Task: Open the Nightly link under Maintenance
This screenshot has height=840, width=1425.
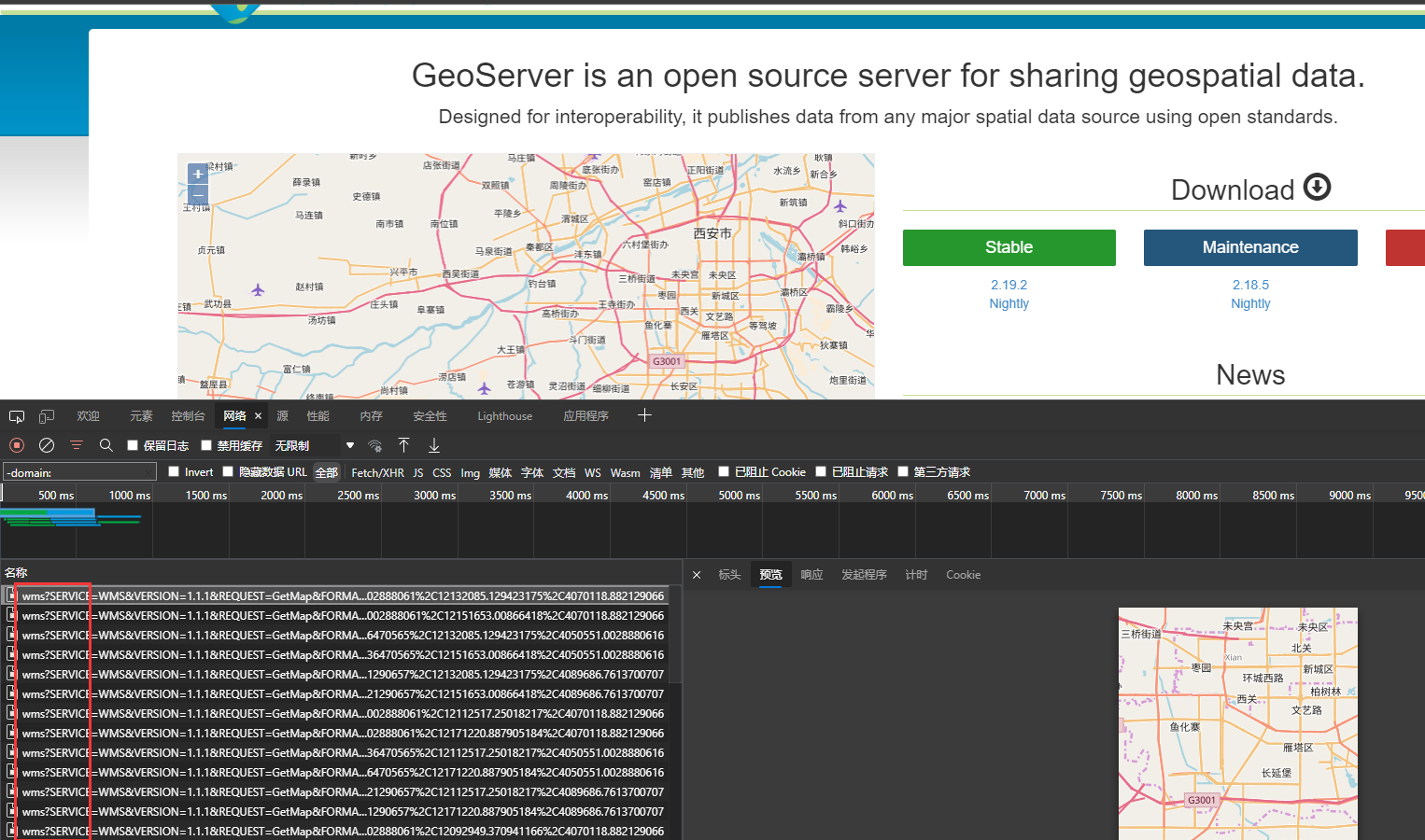Action: [1250, 303]
